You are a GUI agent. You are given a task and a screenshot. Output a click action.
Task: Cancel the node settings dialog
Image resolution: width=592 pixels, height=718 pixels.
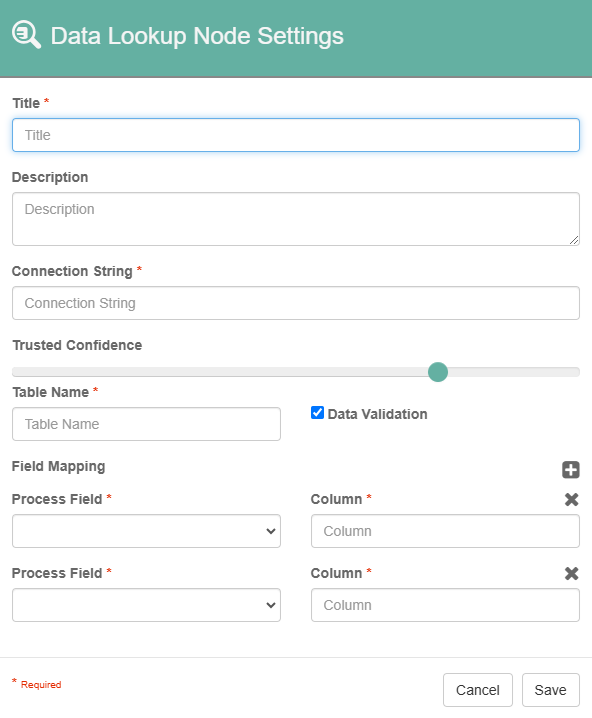(478, 690)
